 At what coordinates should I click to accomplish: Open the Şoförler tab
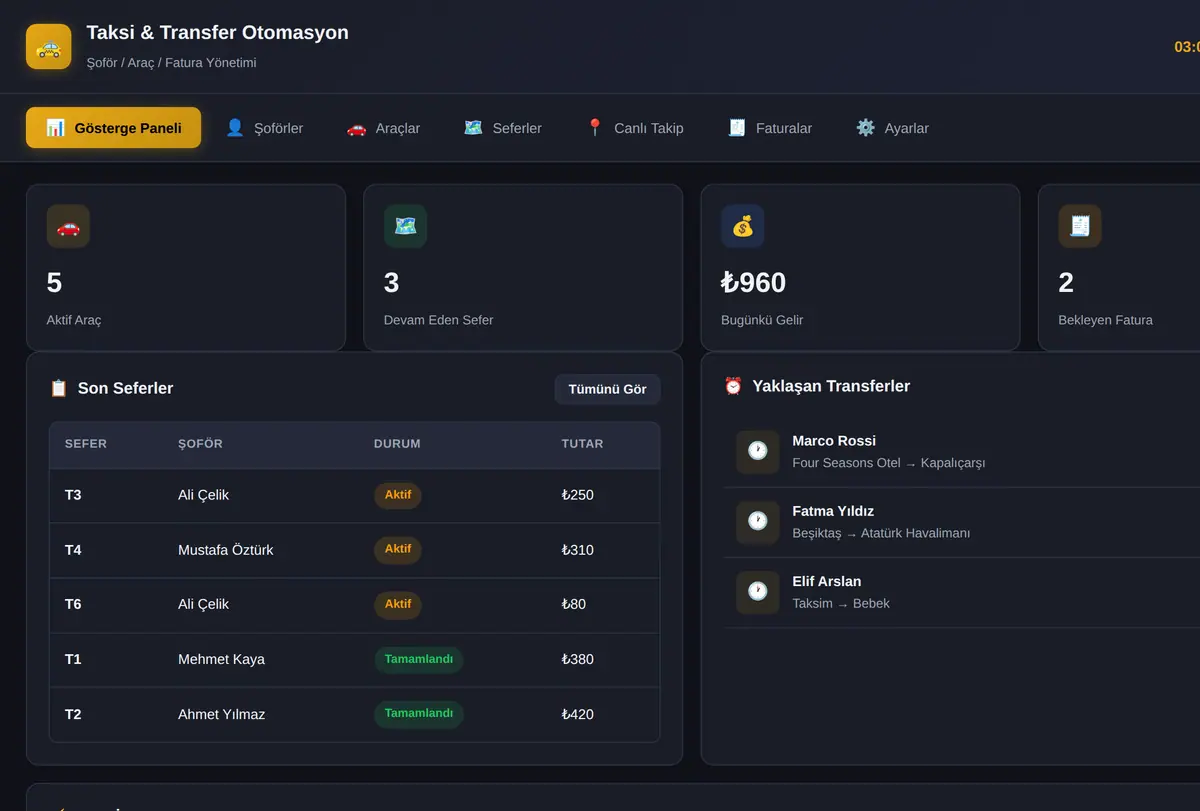click(264, 128)
